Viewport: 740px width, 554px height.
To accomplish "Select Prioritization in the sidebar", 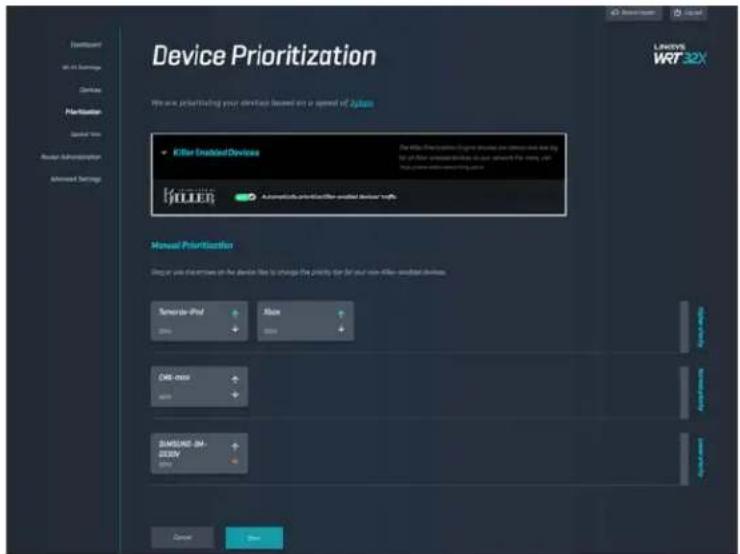I will pos(84,112).
